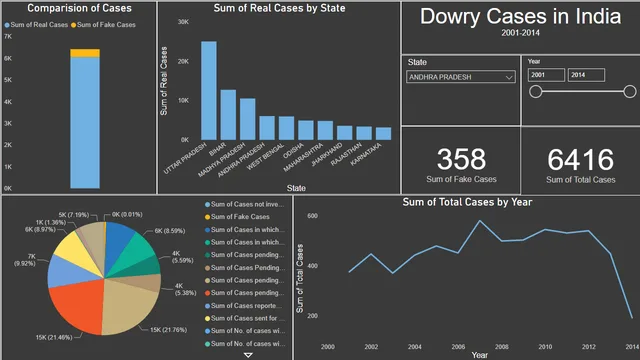Viewport: 640px width, 360px height.
Task: Click the Sum of Fake Cases entry in pie legend
Action: click(x=237, y=217)
